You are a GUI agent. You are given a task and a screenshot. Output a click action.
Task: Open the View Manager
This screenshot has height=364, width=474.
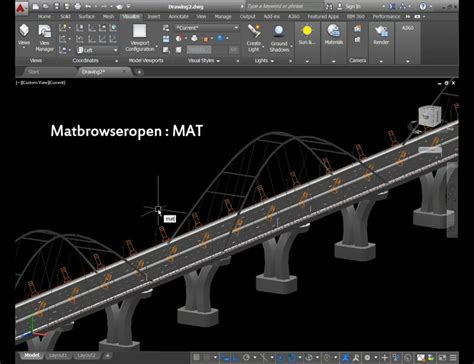(44, 38)
